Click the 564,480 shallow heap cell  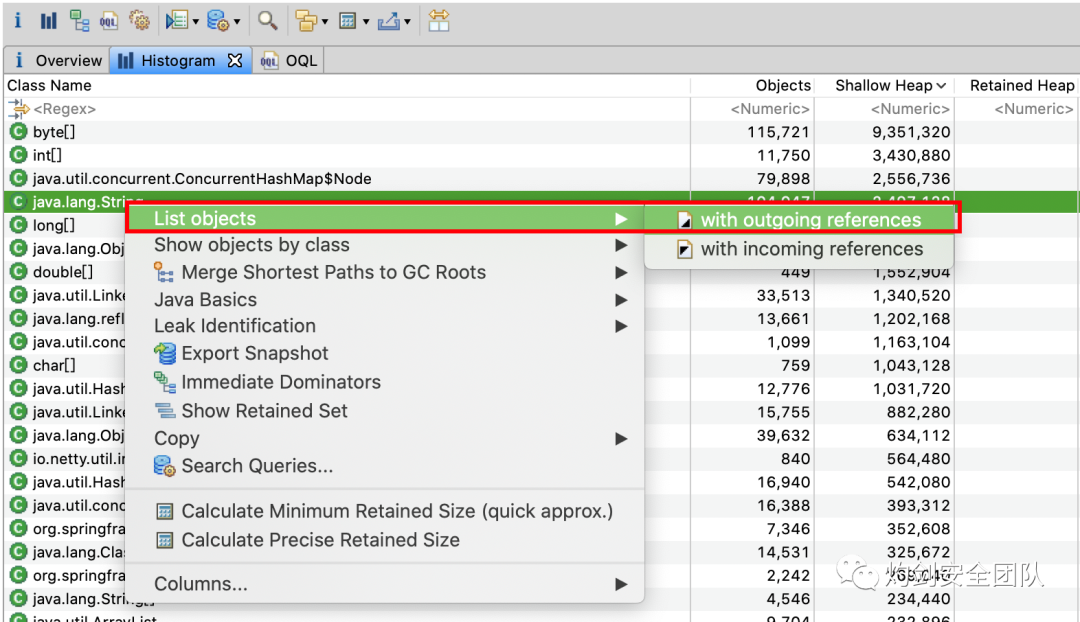(x=918, y=459)
